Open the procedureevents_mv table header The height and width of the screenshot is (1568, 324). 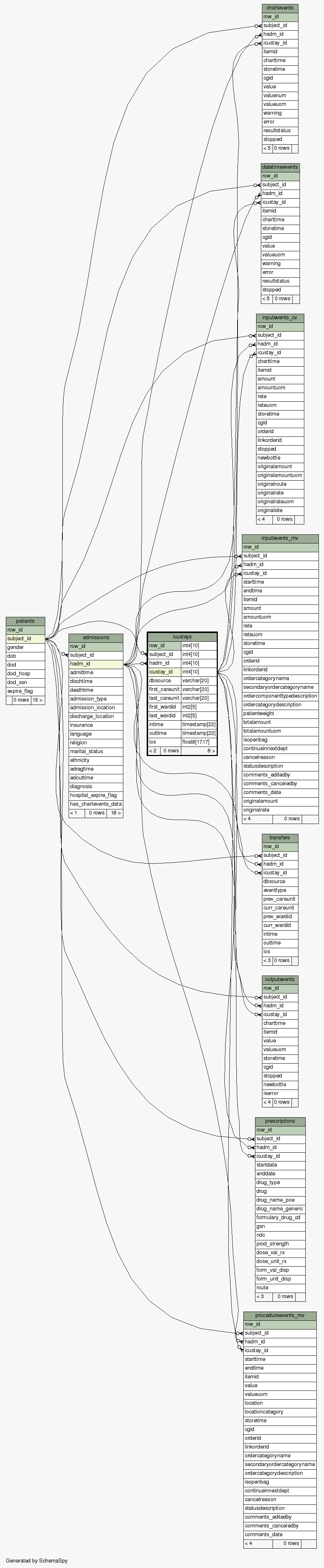pyautogui.click(x=279, y=1315)
